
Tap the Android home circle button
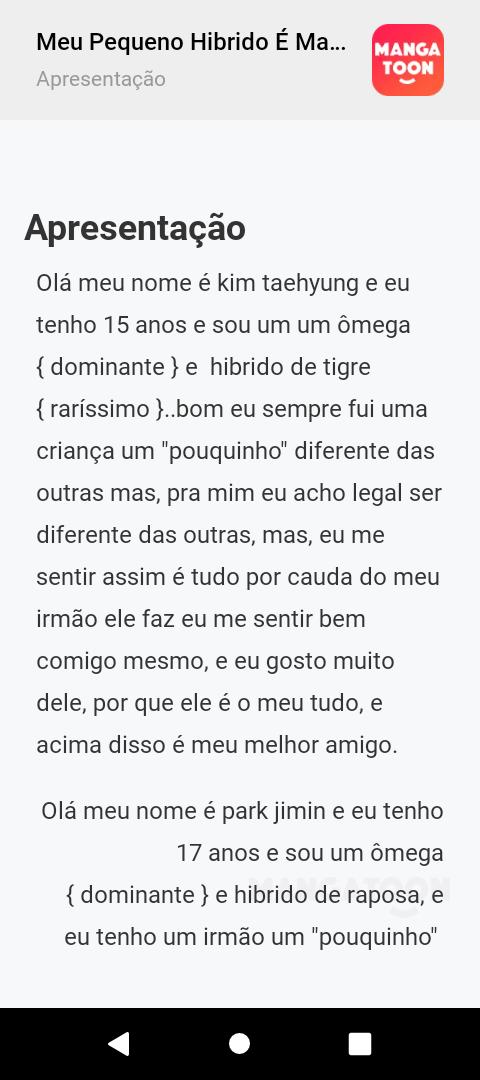click(240, 1043)
